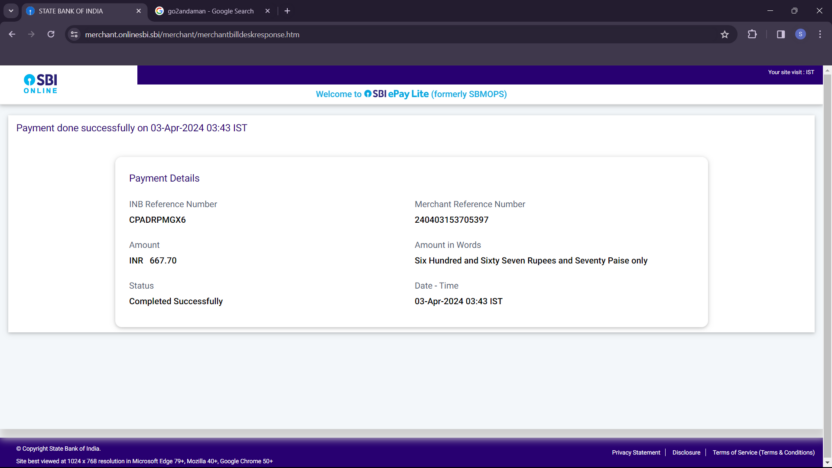This screenshot has height=468, width=832.
Task: Click the Your site visit IST text
Action: click(791, 72)
